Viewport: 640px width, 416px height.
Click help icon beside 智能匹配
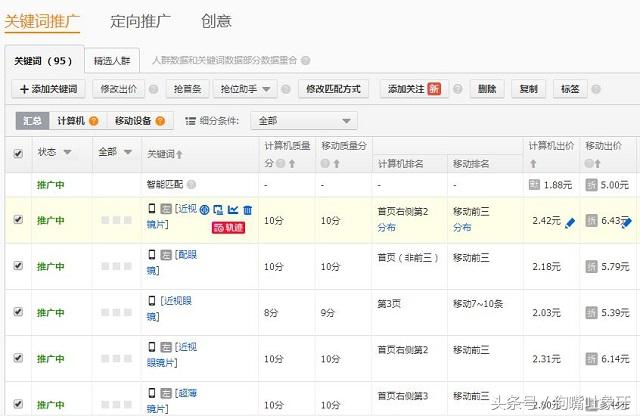tap(191, 185)
